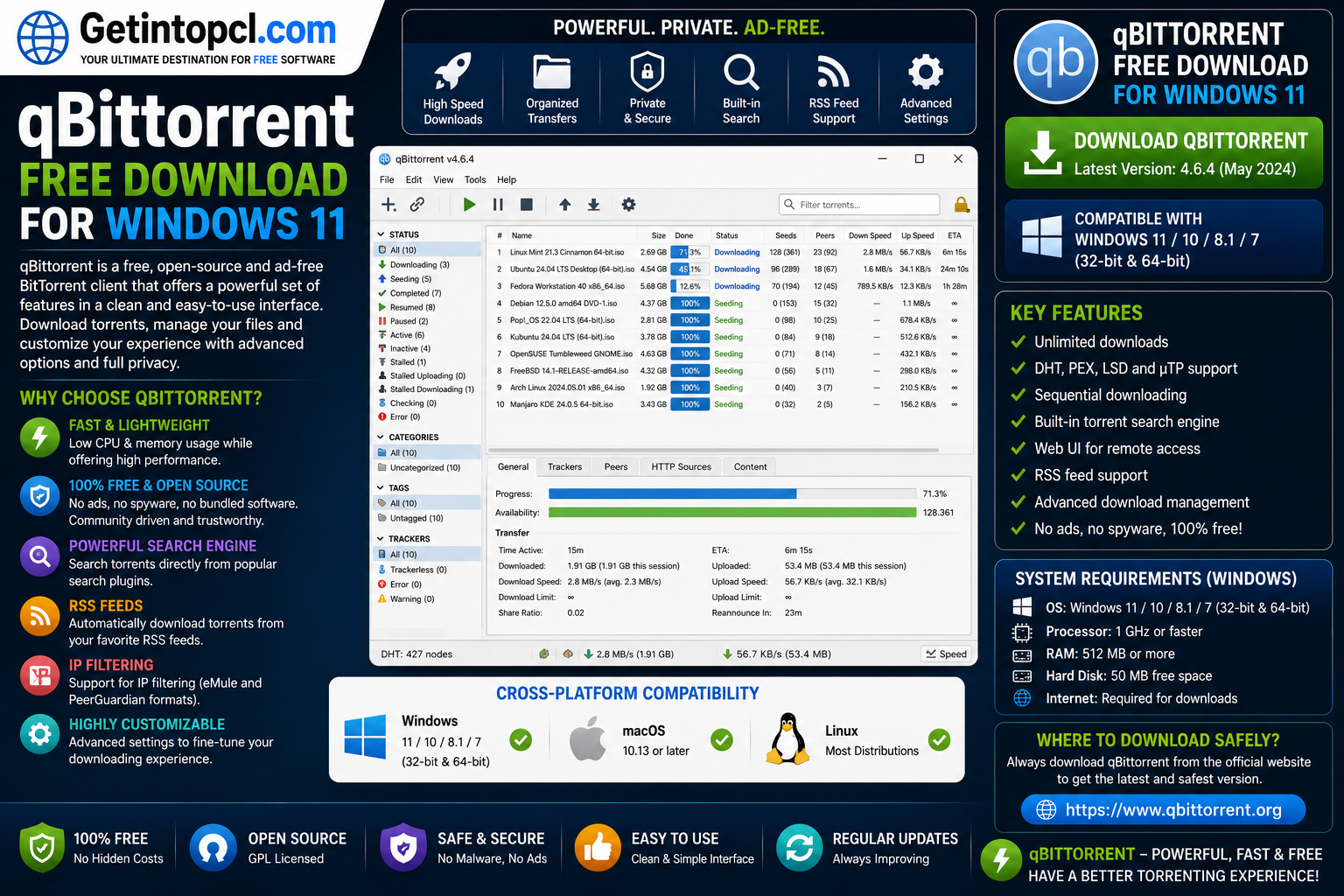Open the Tools menu
This screenshot has width=1344, height=896.
point(475,179)
